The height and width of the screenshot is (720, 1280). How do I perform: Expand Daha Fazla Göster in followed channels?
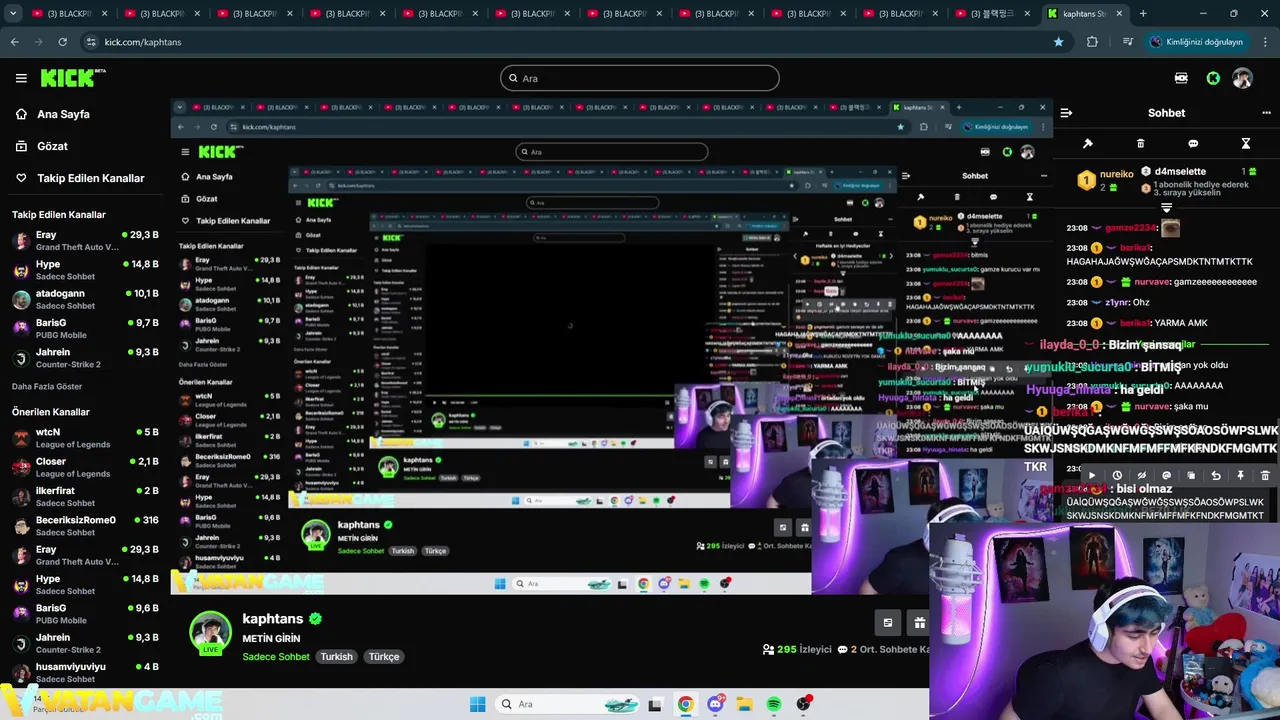[x=47, y=386]
